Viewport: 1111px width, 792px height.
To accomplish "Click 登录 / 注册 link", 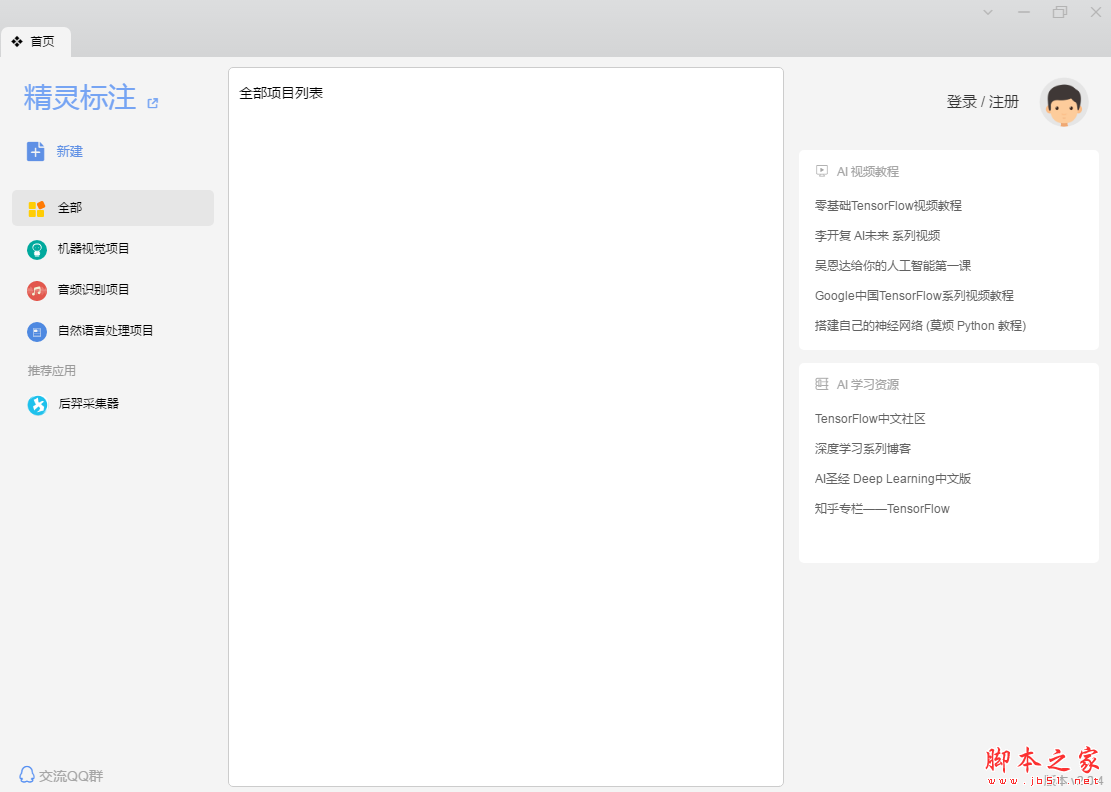I will point(982,102).
